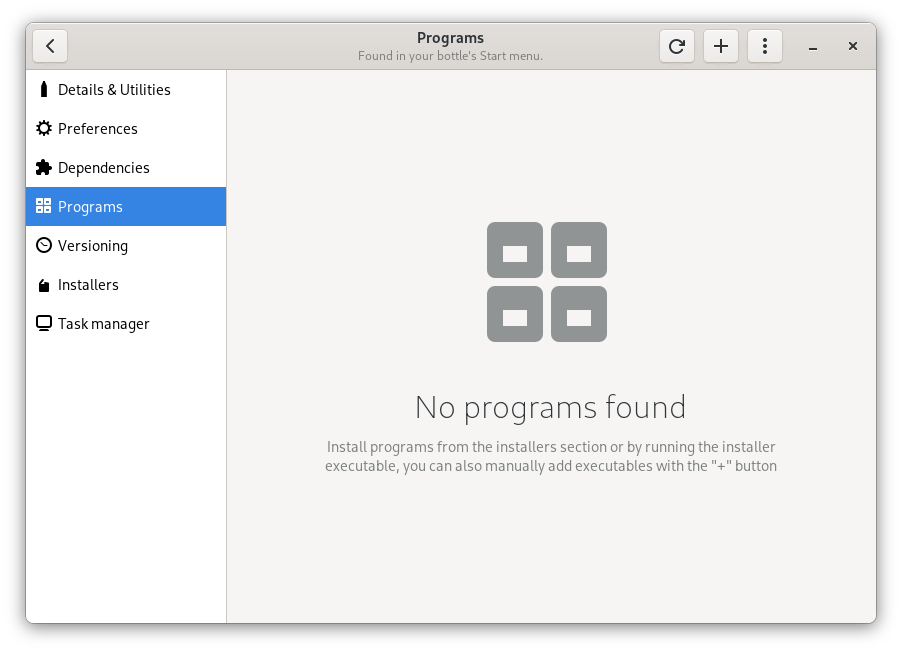Click the bottle icon beside Details & Utilities
Image resolution: width=902 pixels, height=652 pixels.
point(43,90)
